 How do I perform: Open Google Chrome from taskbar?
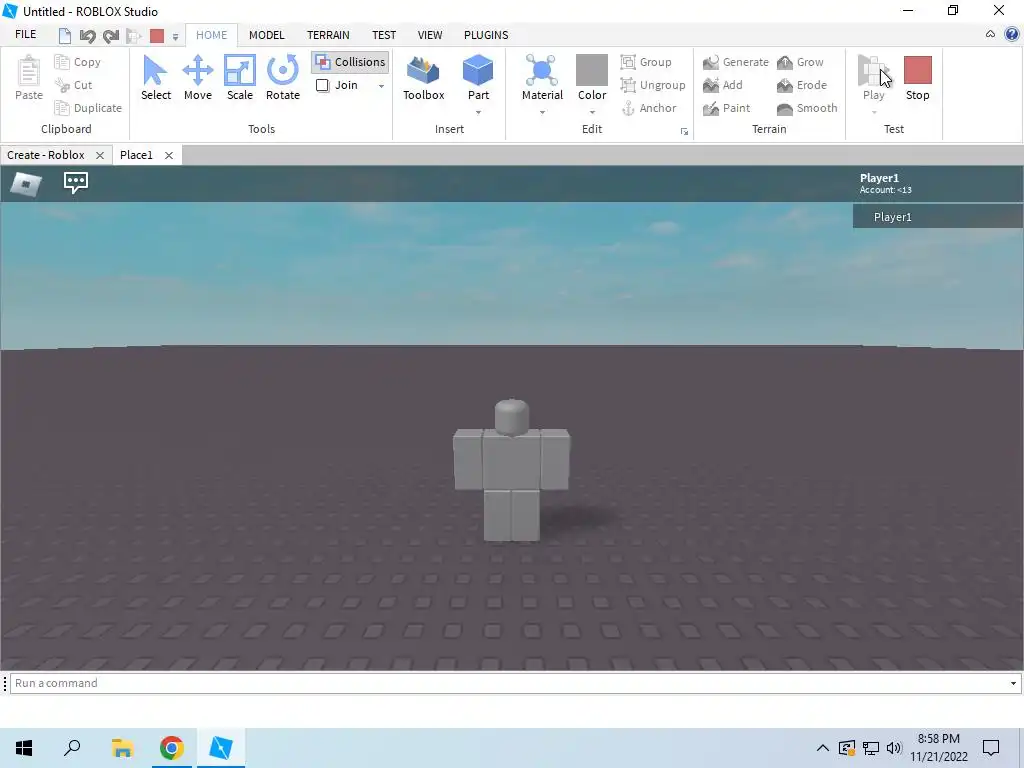click(x=172, y=748)
